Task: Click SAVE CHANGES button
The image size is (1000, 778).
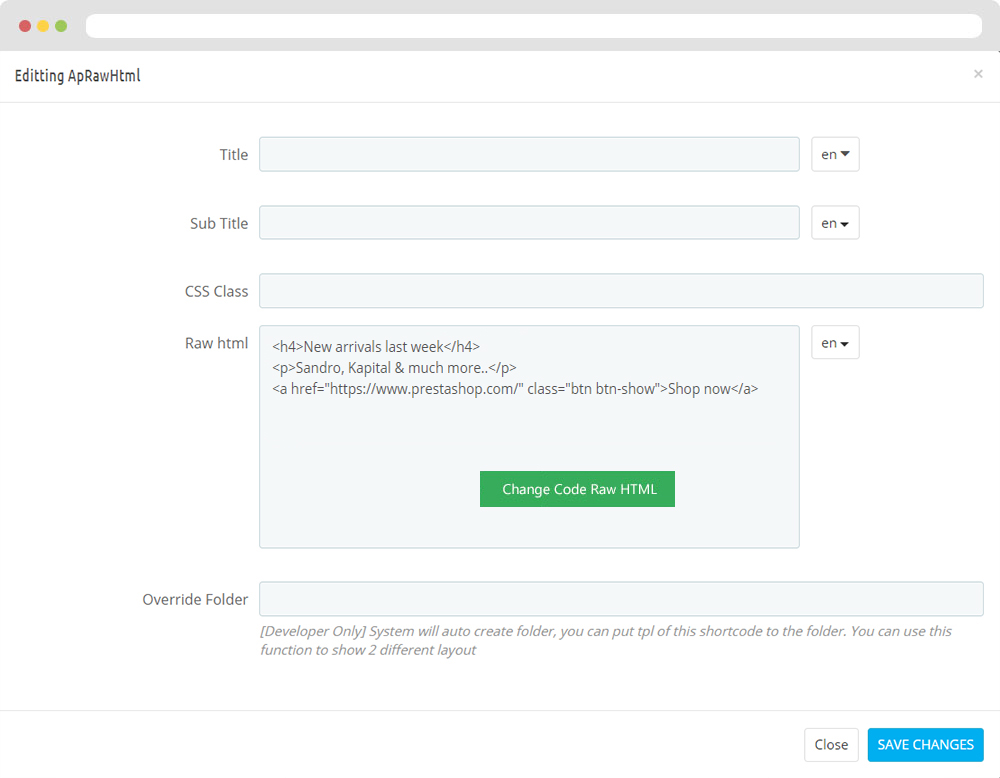Action: click(x=925, y=744)
